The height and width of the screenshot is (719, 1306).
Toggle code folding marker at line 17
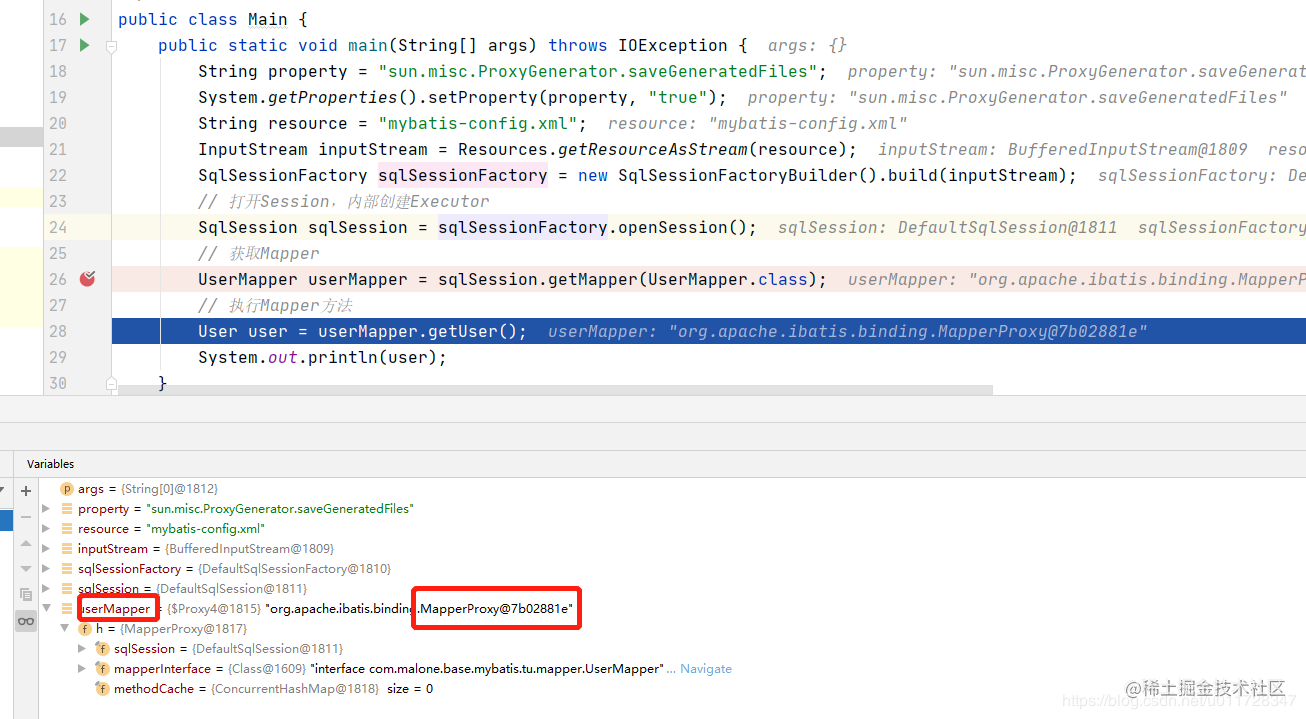pyautogui.click(x=112, y=46)
